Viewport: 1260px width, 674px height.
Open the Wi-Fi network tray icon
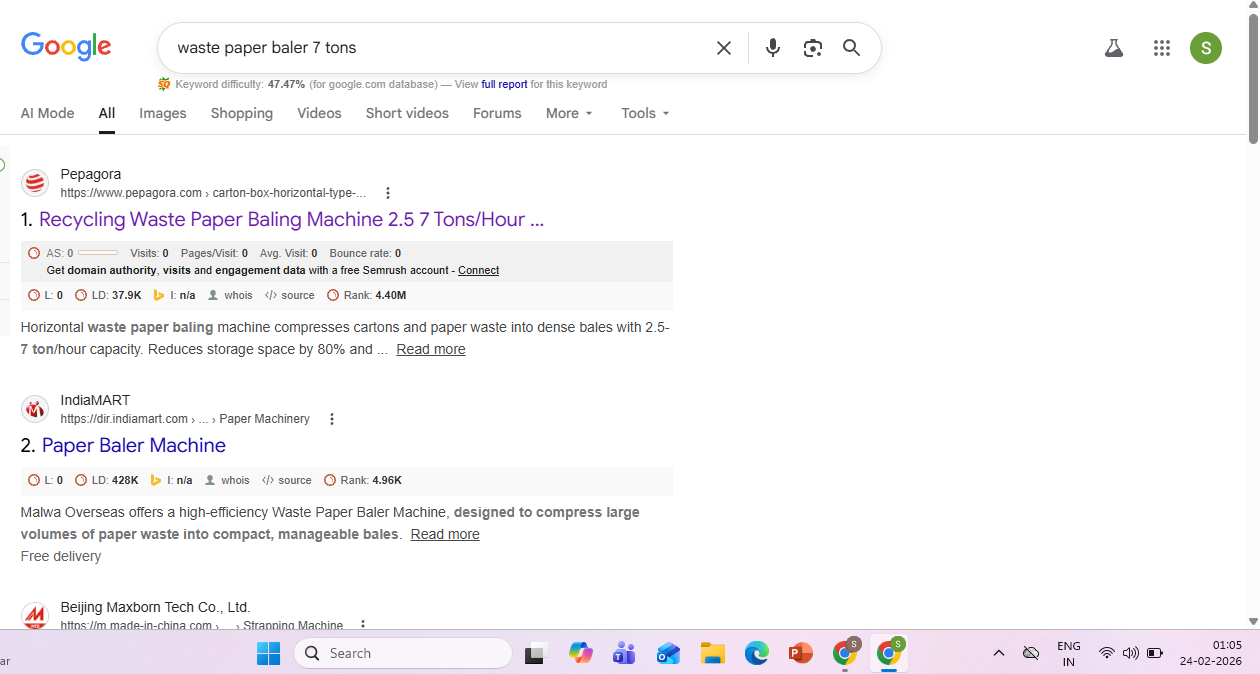tap(1106, 653)
